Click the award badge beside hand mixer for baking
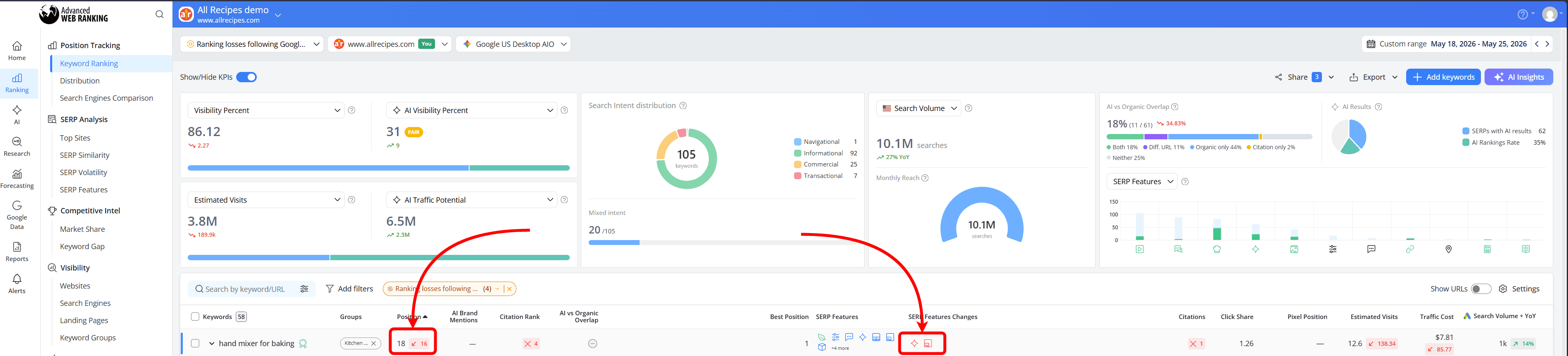 coord(303,344)
